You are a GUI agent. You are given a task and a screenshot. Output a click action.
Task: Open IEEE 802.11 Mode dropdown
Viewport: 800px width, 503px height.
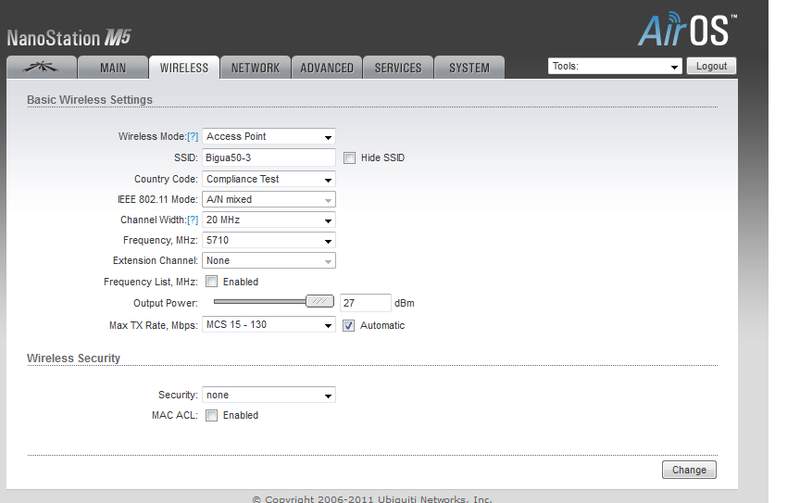click(269, 199)
